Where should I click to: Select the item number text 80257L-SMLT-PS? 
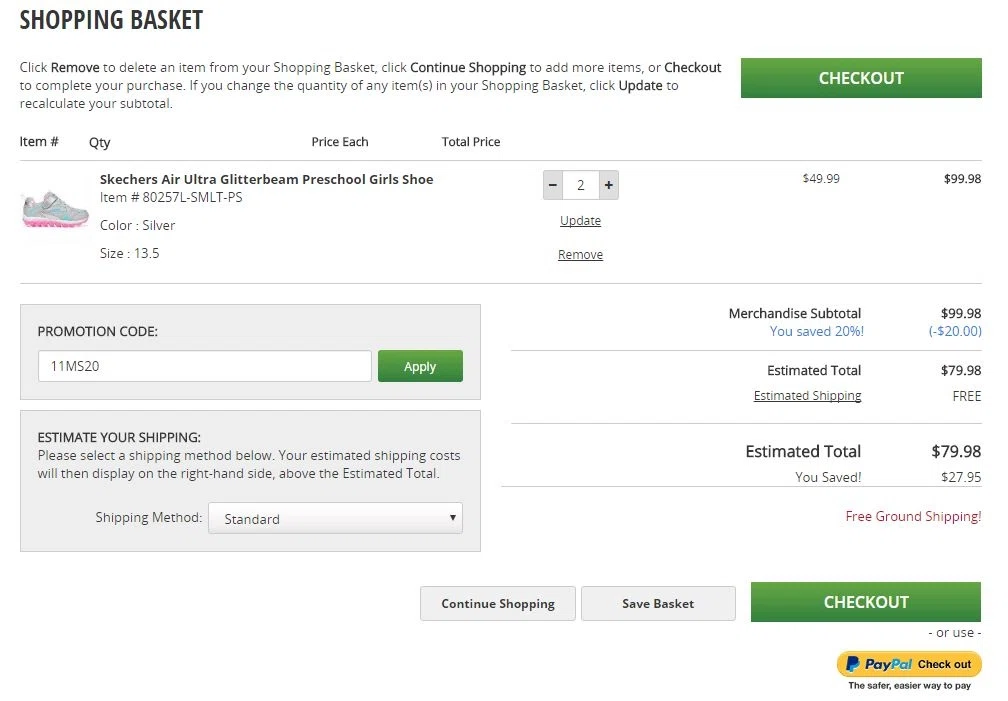(x=192, y=197)
